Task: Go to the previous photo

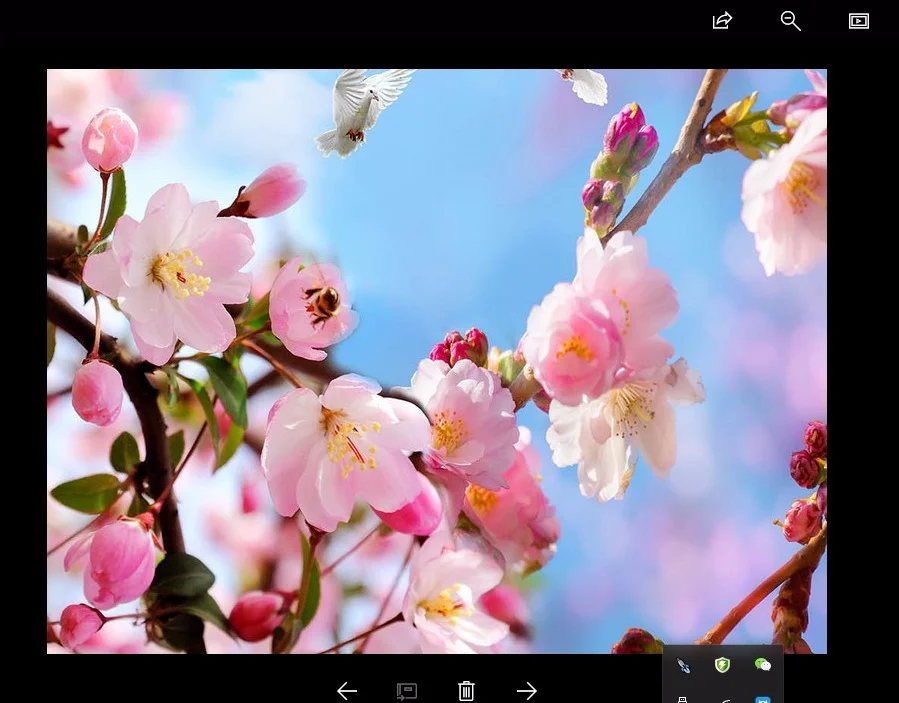Action: [347, 691]
